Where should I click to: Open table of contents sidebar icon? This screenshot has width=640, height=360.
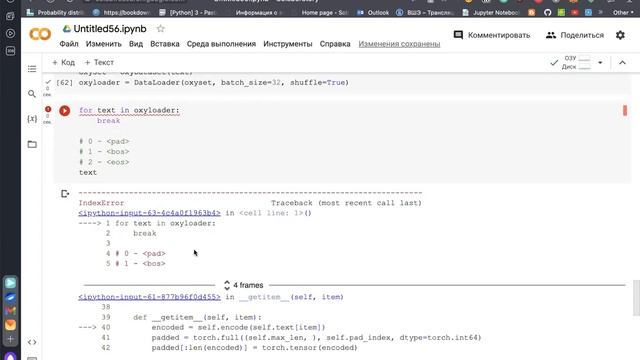pos(32,69)
